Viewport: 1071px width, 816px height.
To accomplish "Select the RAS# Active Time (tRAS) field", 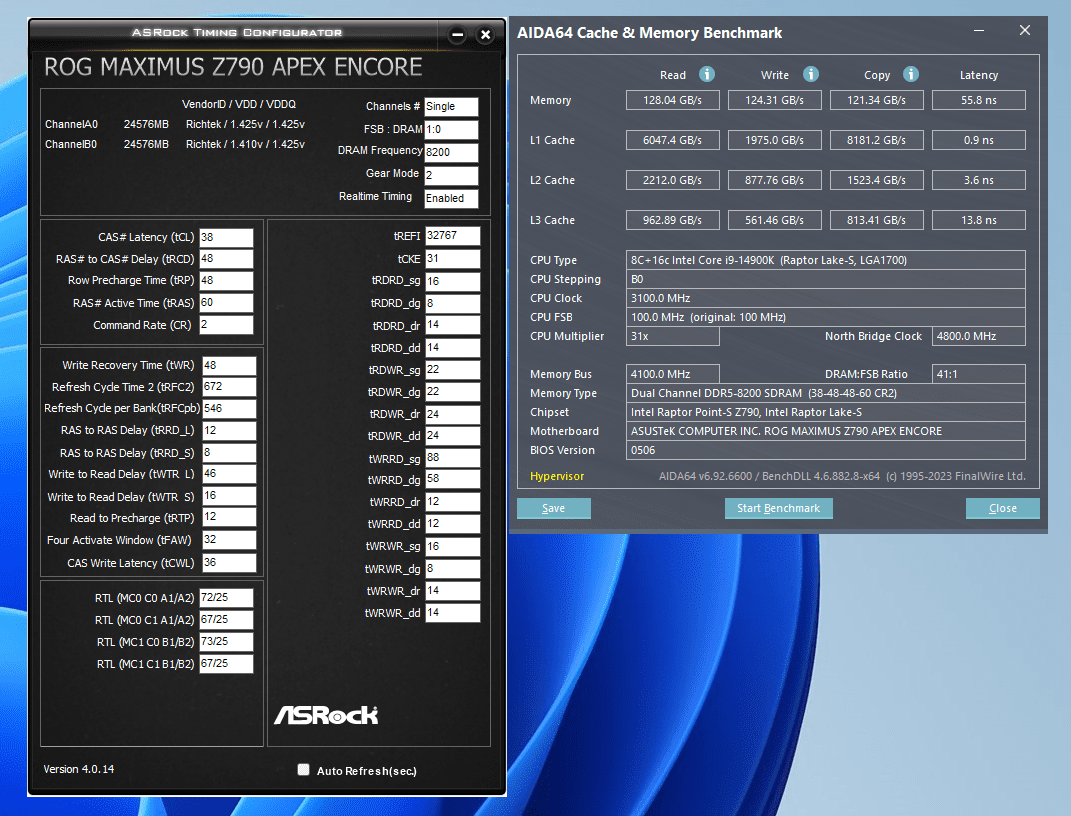I will click(226, 303).
